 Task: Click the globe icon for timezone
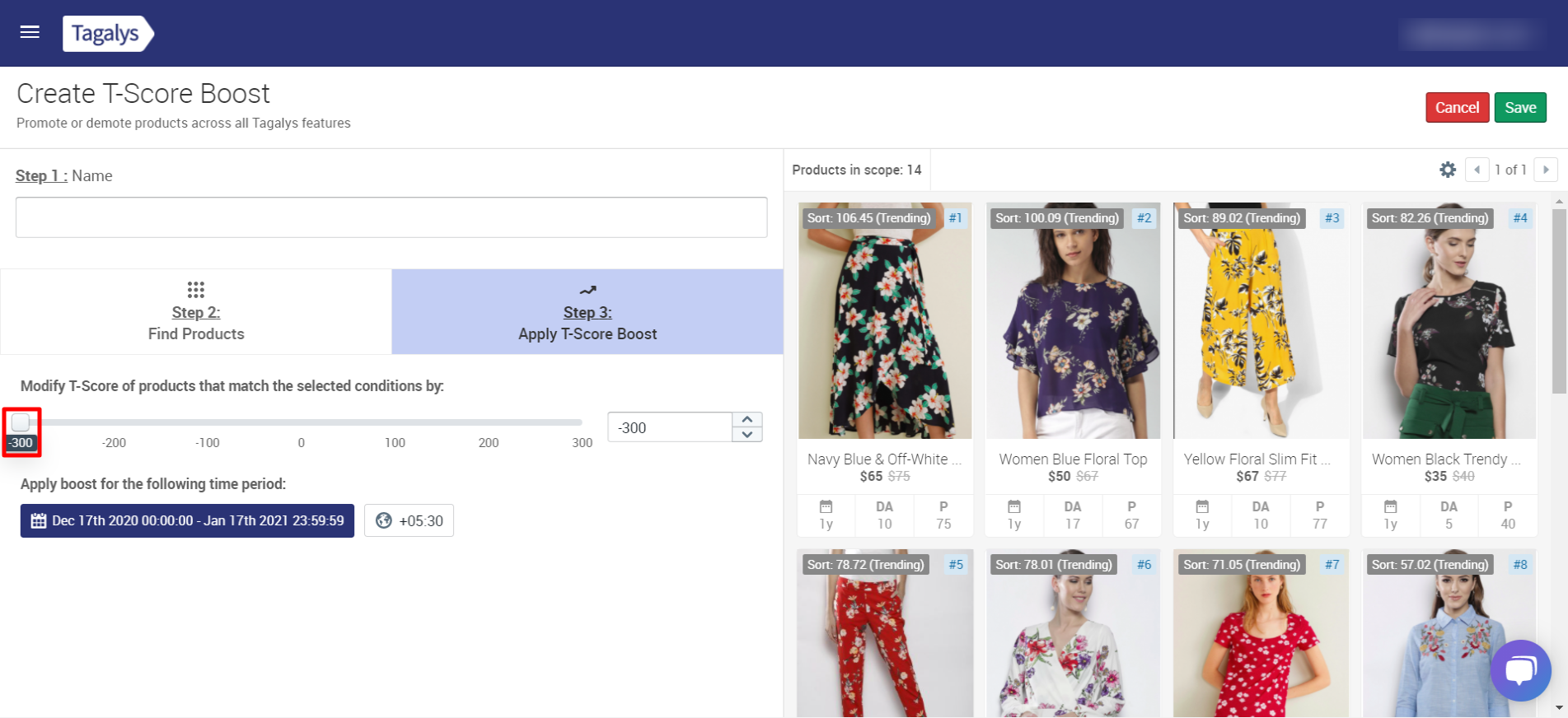click(x=384, y=520)
